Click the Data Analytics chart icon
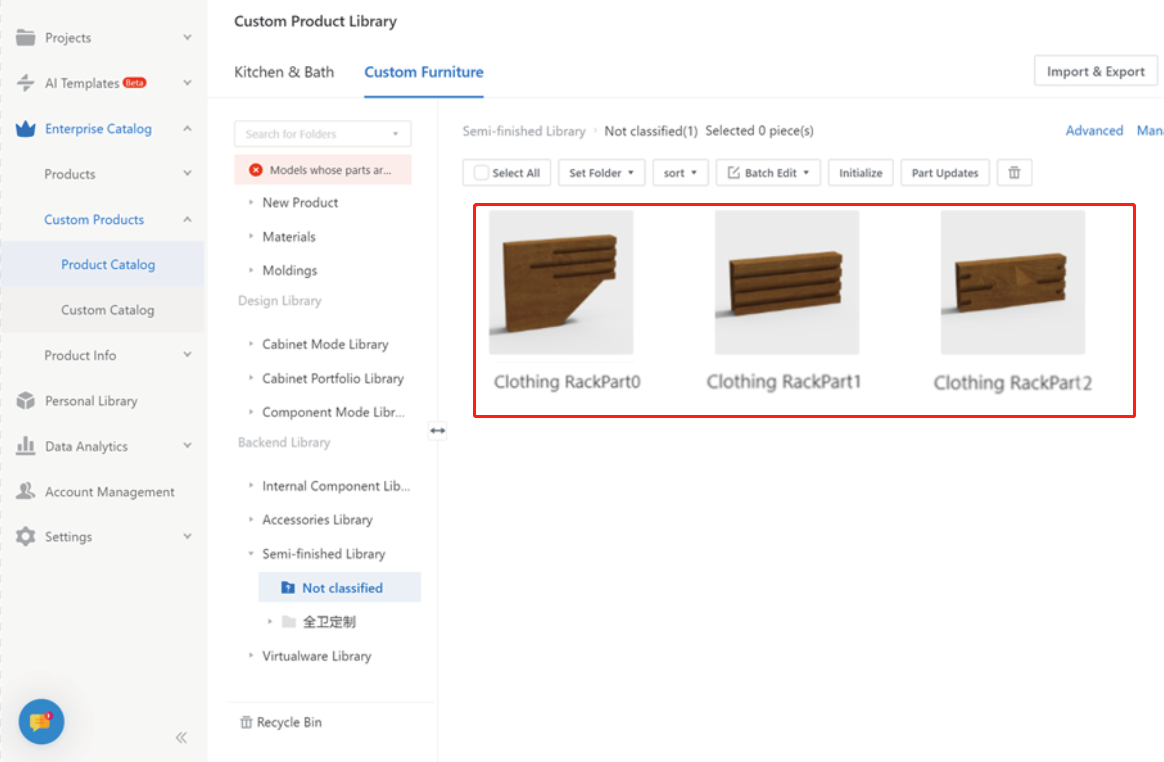Image resolution: width=1164 pixels, height=762 pixels. [x=26, y=446]
